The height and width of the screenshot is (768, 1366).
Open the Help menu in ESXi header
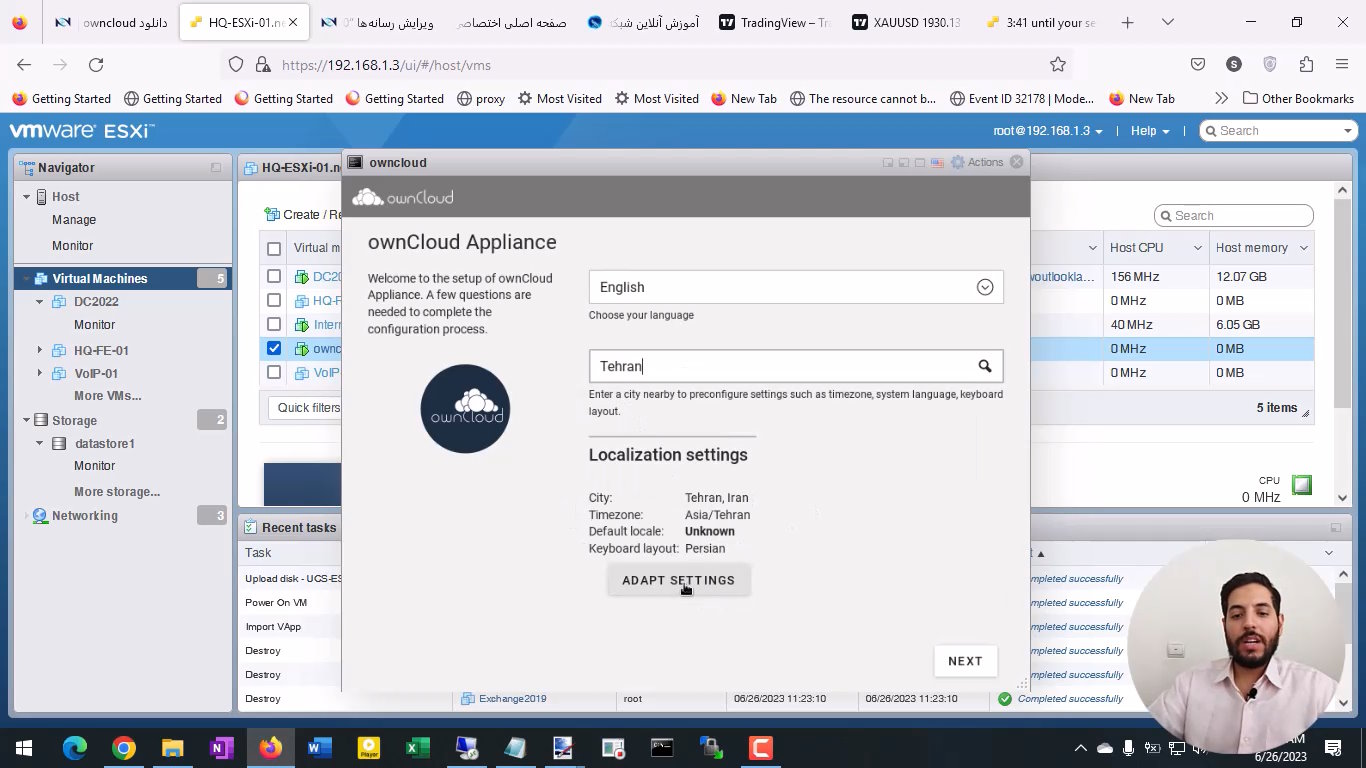coord(1150,131)
